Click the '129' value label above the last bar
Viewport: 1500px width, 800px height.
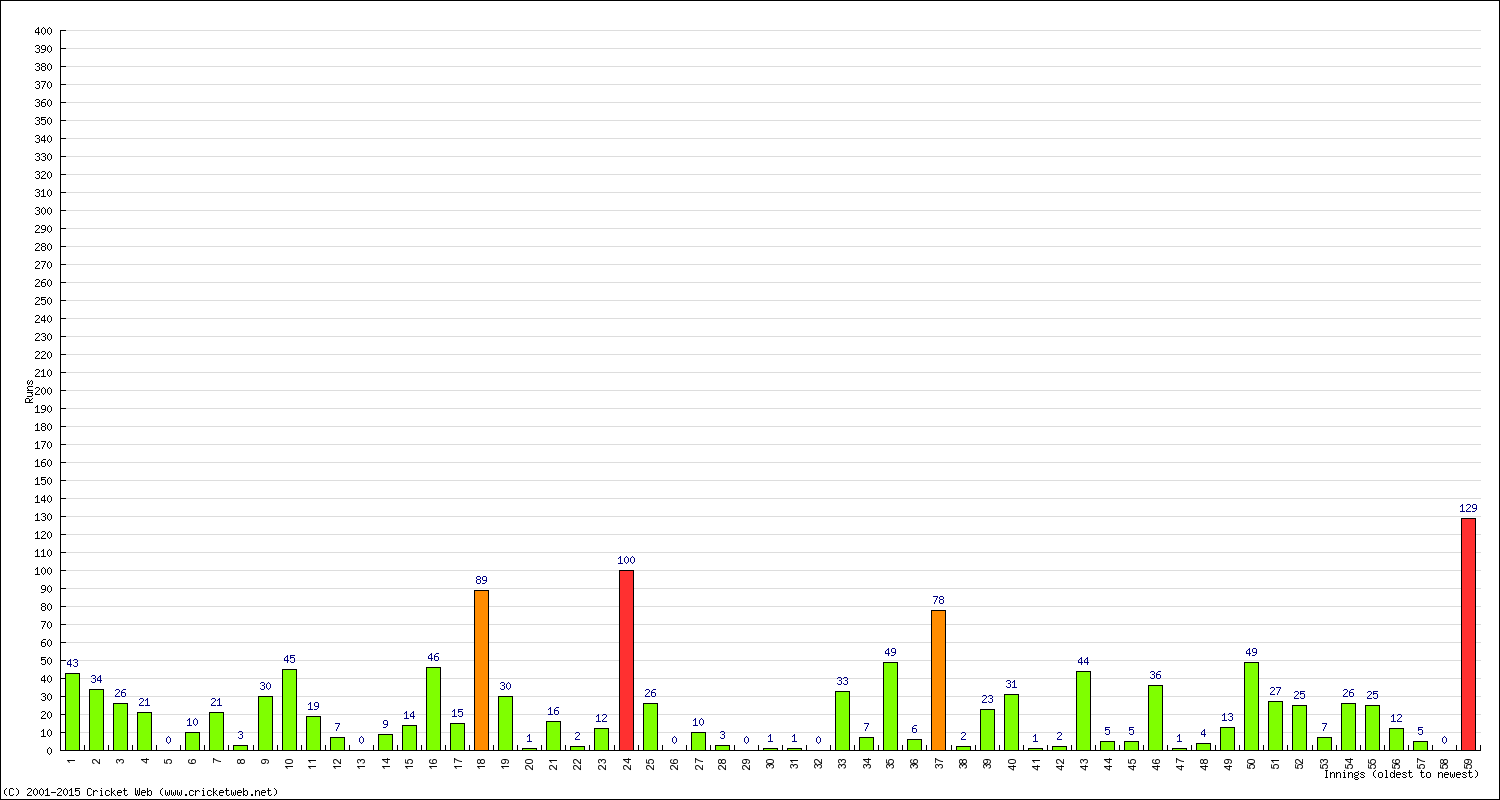pyautogui.click(x=1468, y=508)
